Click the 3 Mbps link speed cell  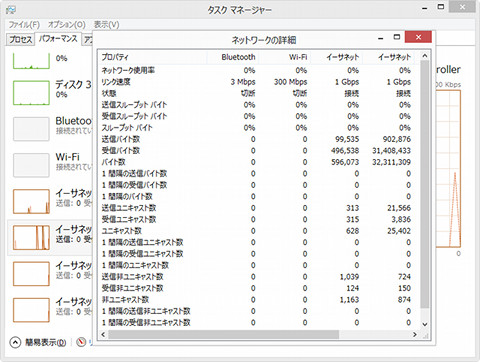pos(243,82)
